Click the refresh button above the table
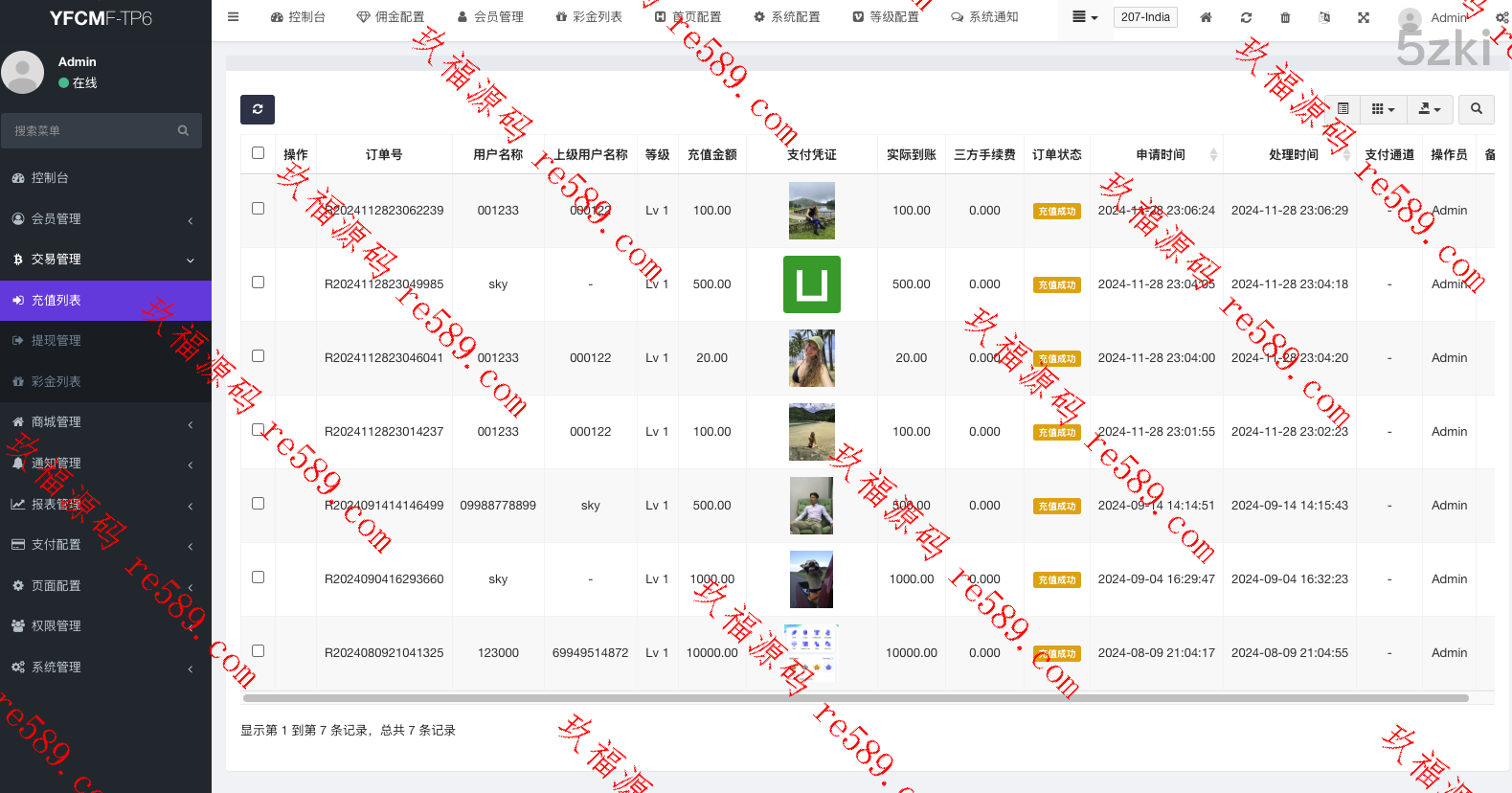 pyautogui.click(x=257, y=109)
